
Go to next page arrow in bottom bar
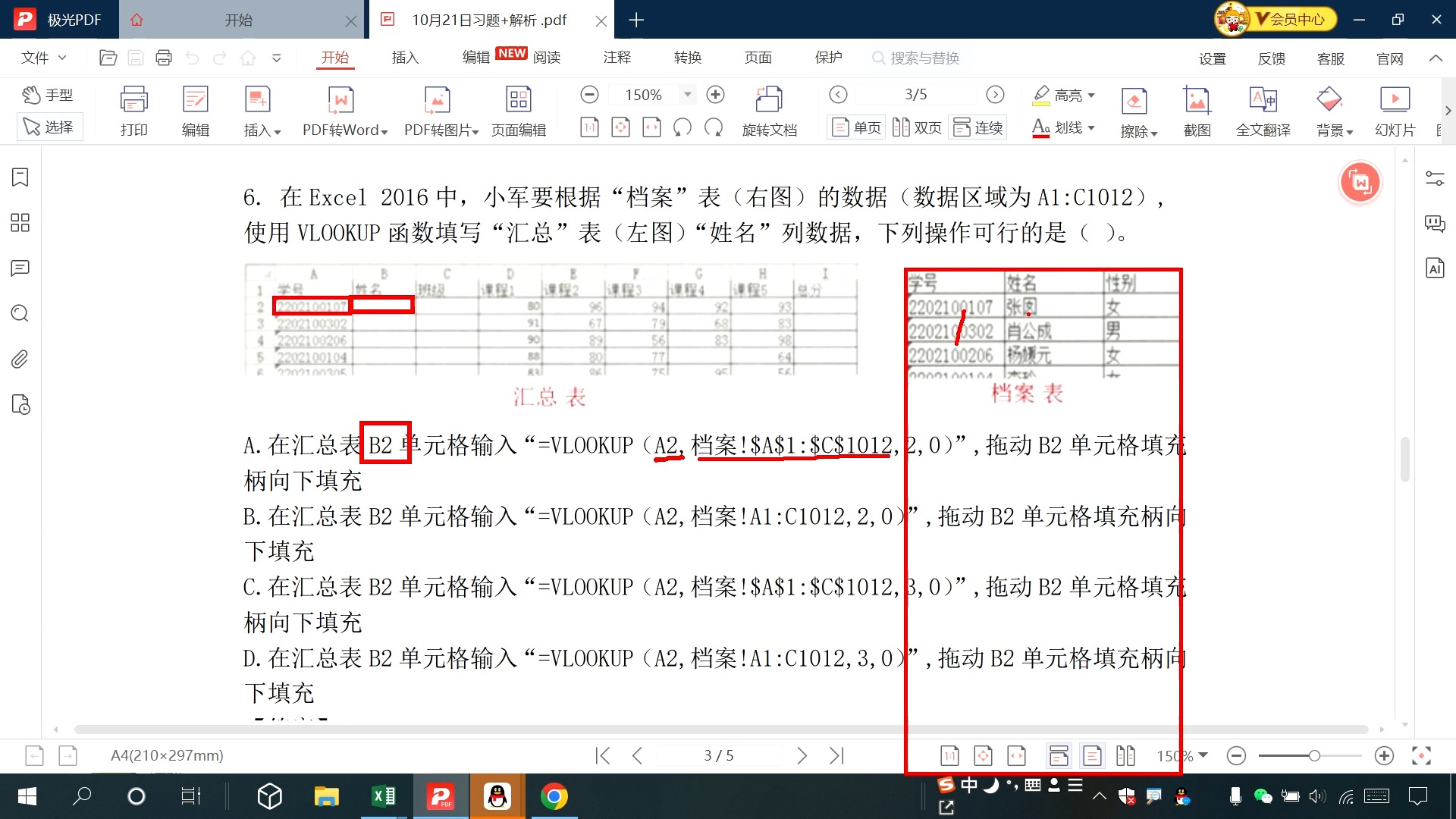[802, 755]
